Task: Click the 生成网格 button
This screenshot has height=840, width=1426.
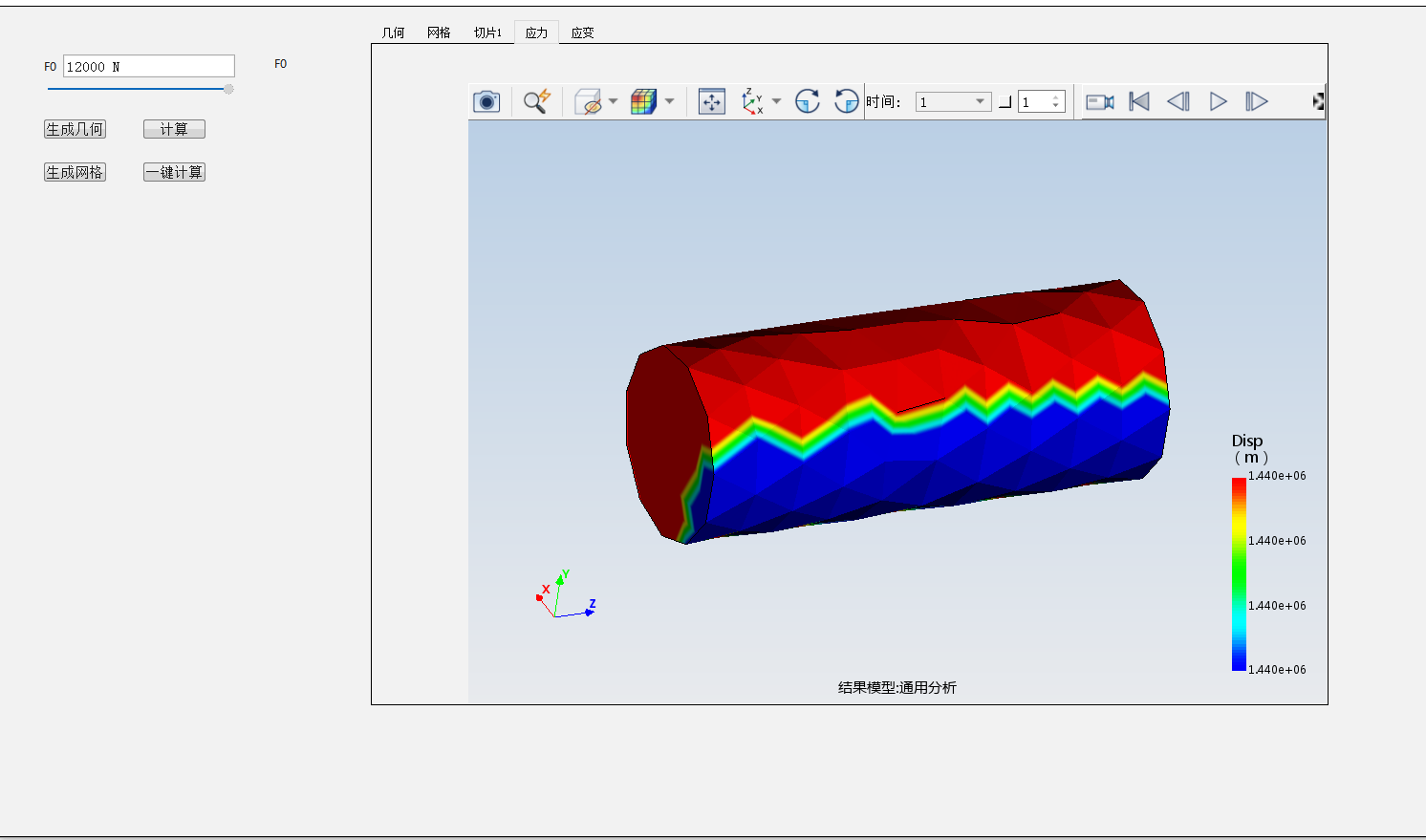Action: [x=75, y=172]
